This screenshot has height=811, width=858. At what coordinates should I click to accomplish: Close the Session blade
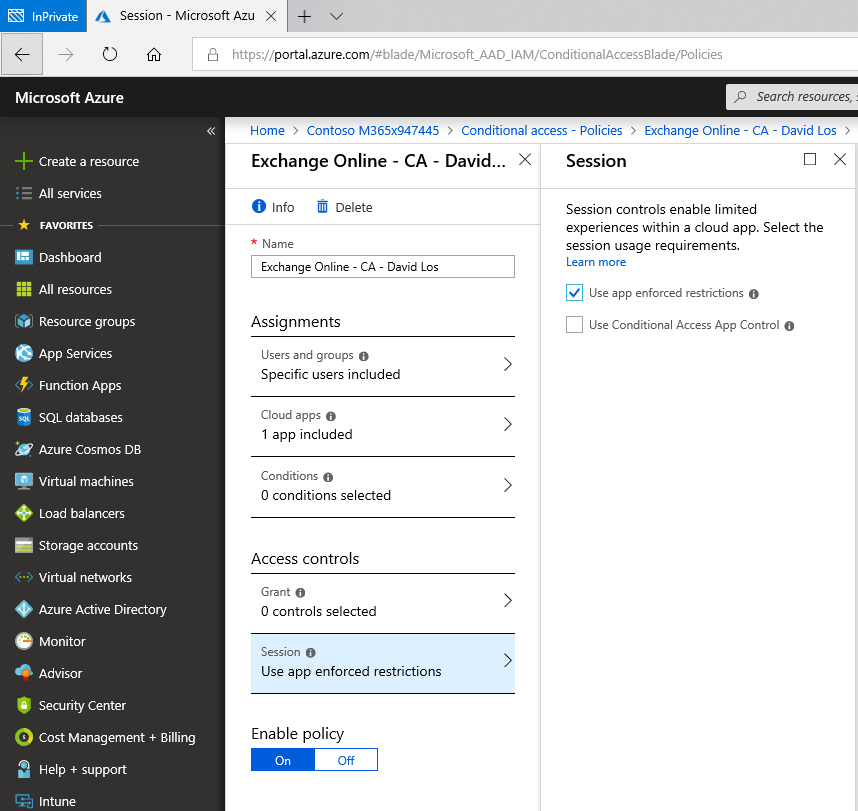839,159
